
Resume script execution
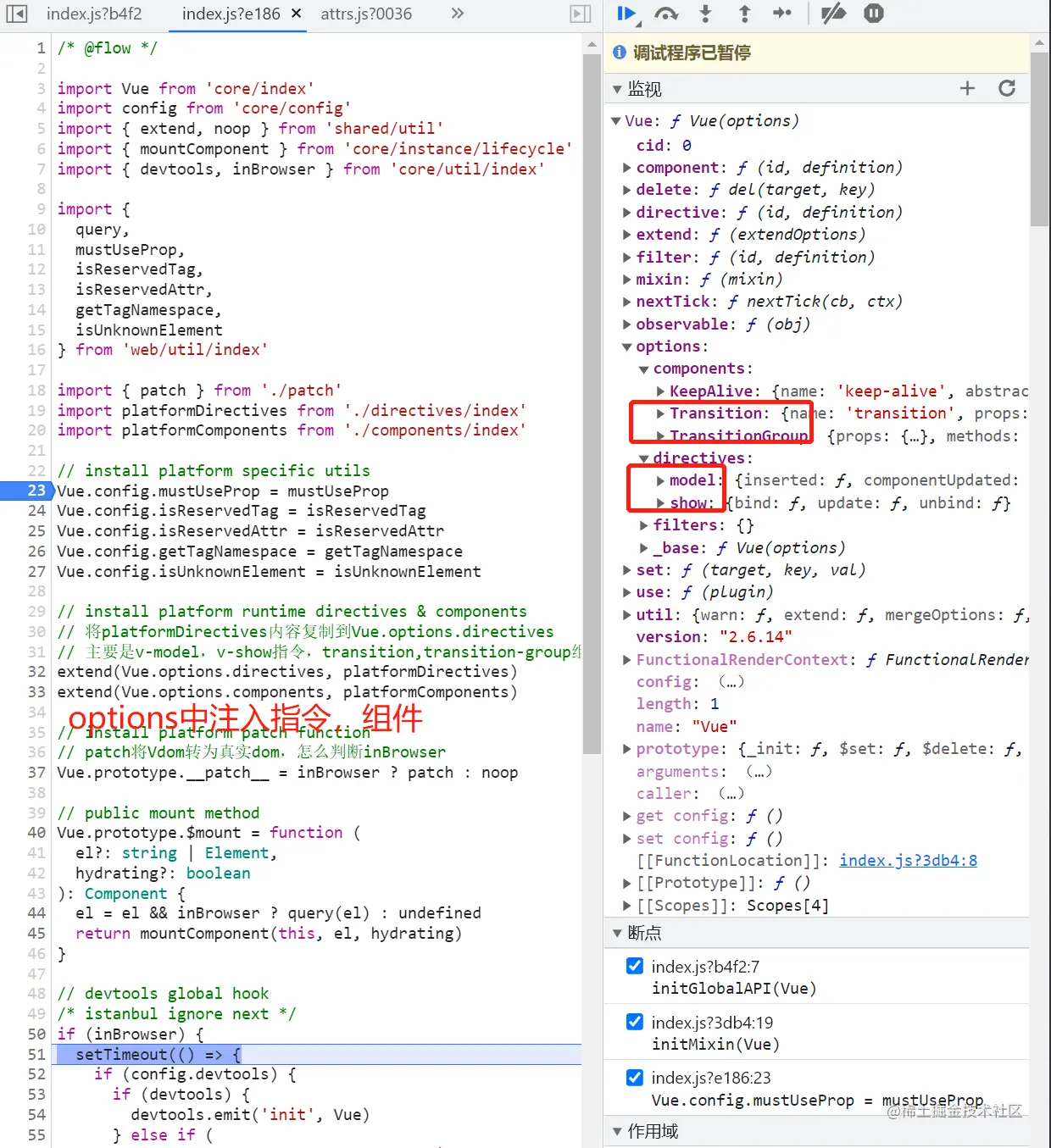click(627, 14)
